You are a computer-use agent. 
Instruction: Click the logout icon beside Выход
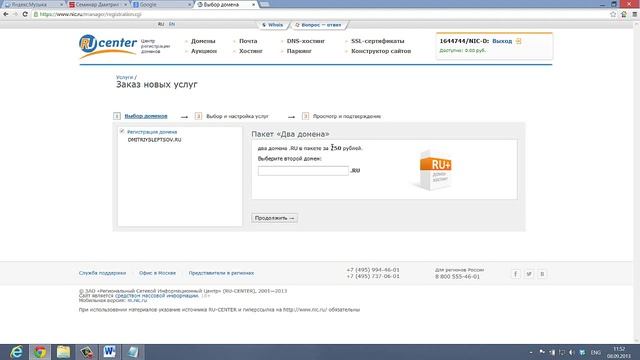[x=518, y=41]
